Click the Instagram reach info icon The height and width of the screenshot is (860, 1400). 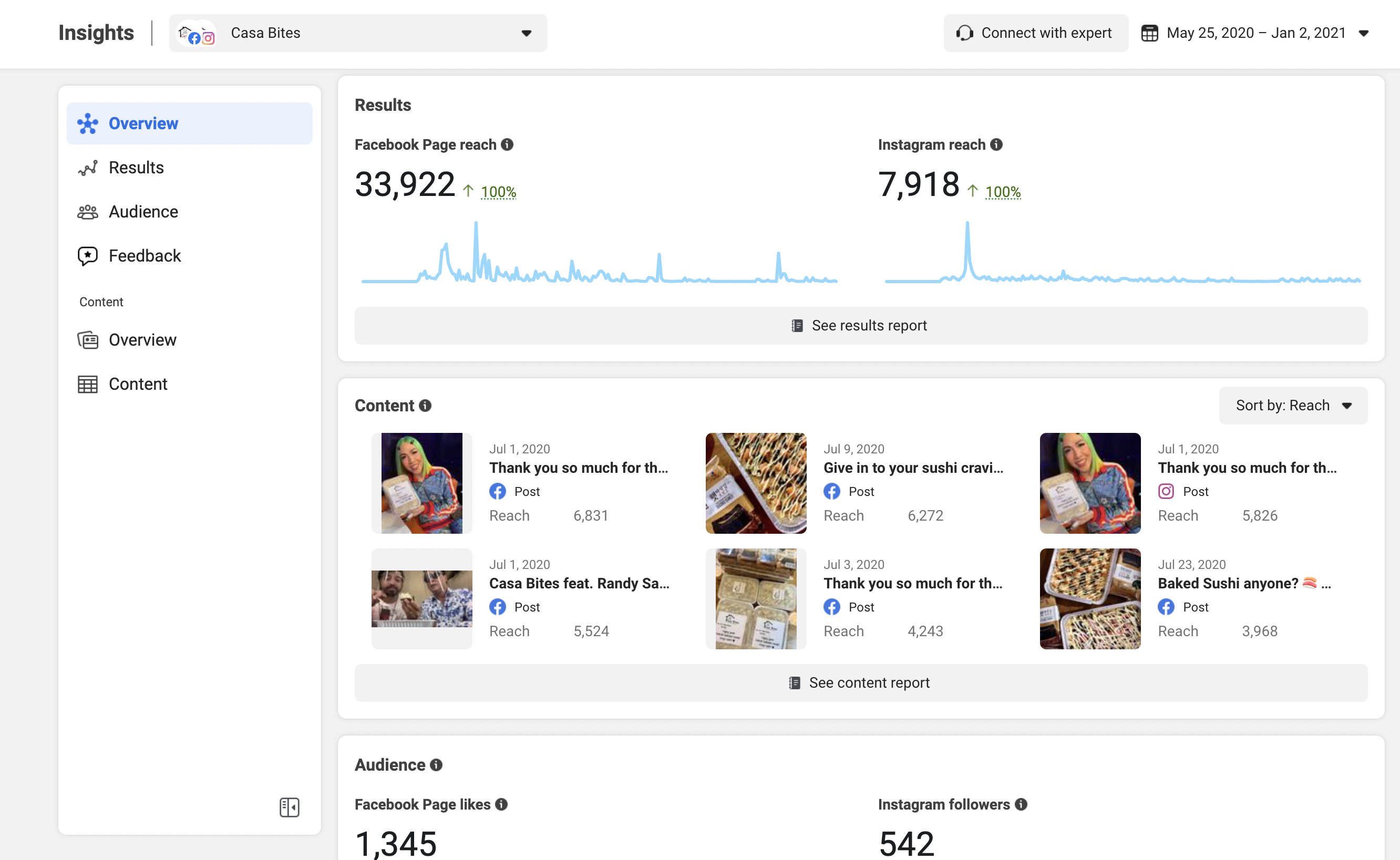pos(996,144)
